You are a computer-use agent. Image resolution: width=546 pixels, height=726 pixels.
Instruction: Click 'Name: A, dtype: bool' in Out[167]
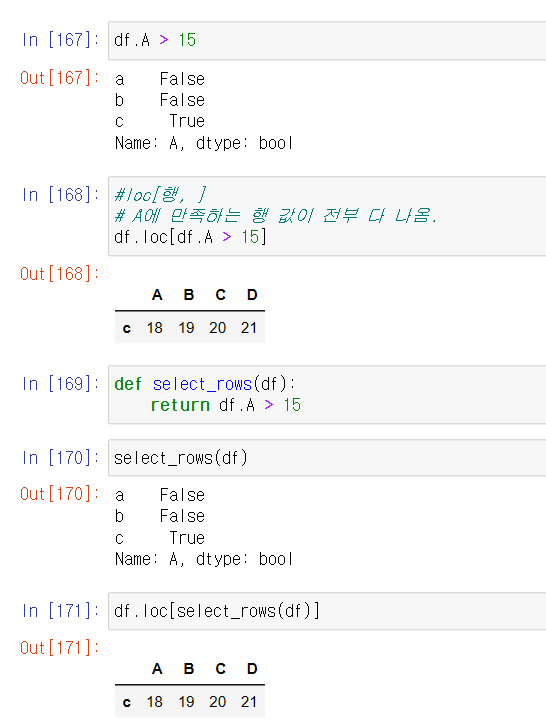tap(204, 143)
